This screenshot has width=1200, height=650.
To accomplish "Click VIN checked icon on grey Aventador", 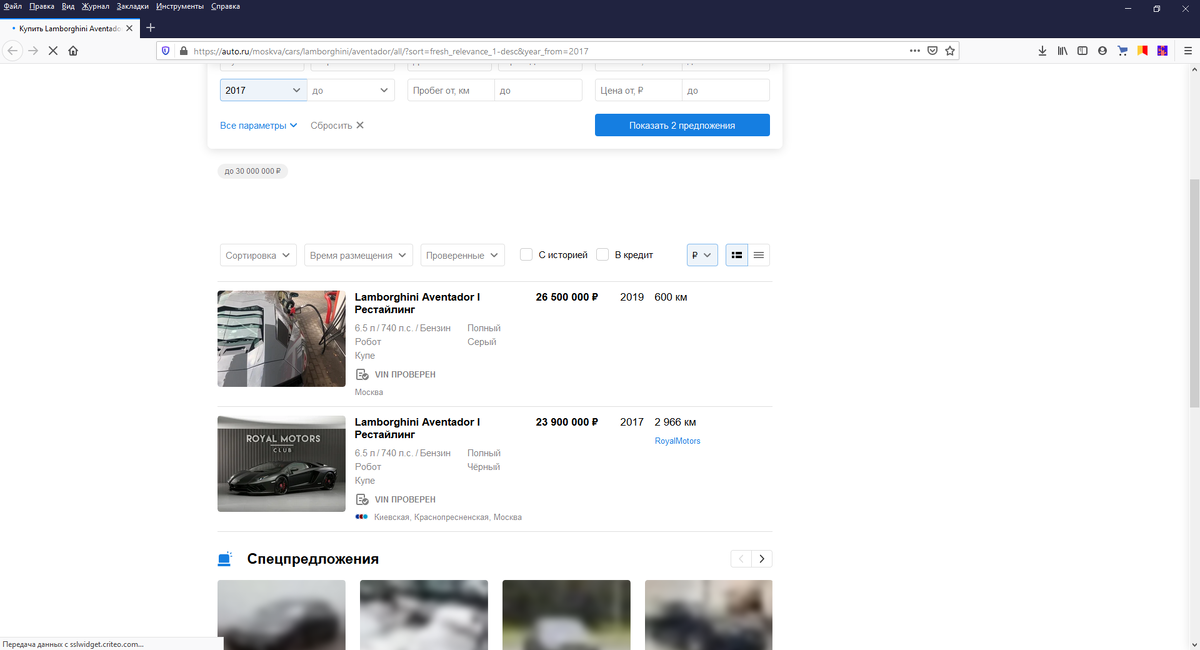I will tap(363, 374).
